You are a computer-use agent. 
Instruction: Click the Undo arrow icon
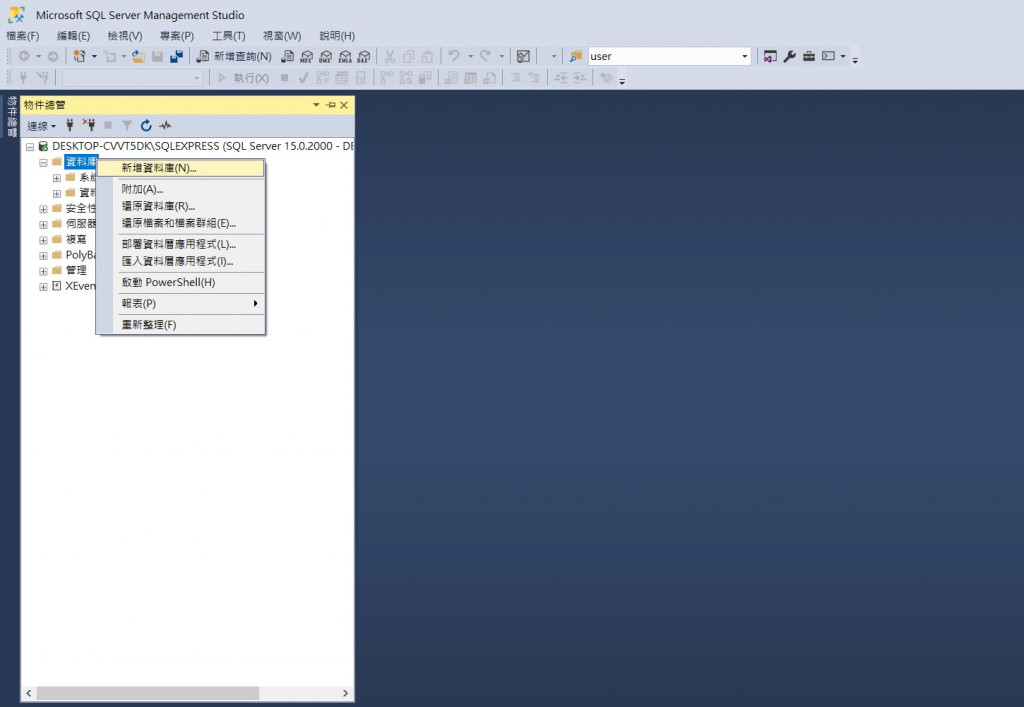[454, 57]
